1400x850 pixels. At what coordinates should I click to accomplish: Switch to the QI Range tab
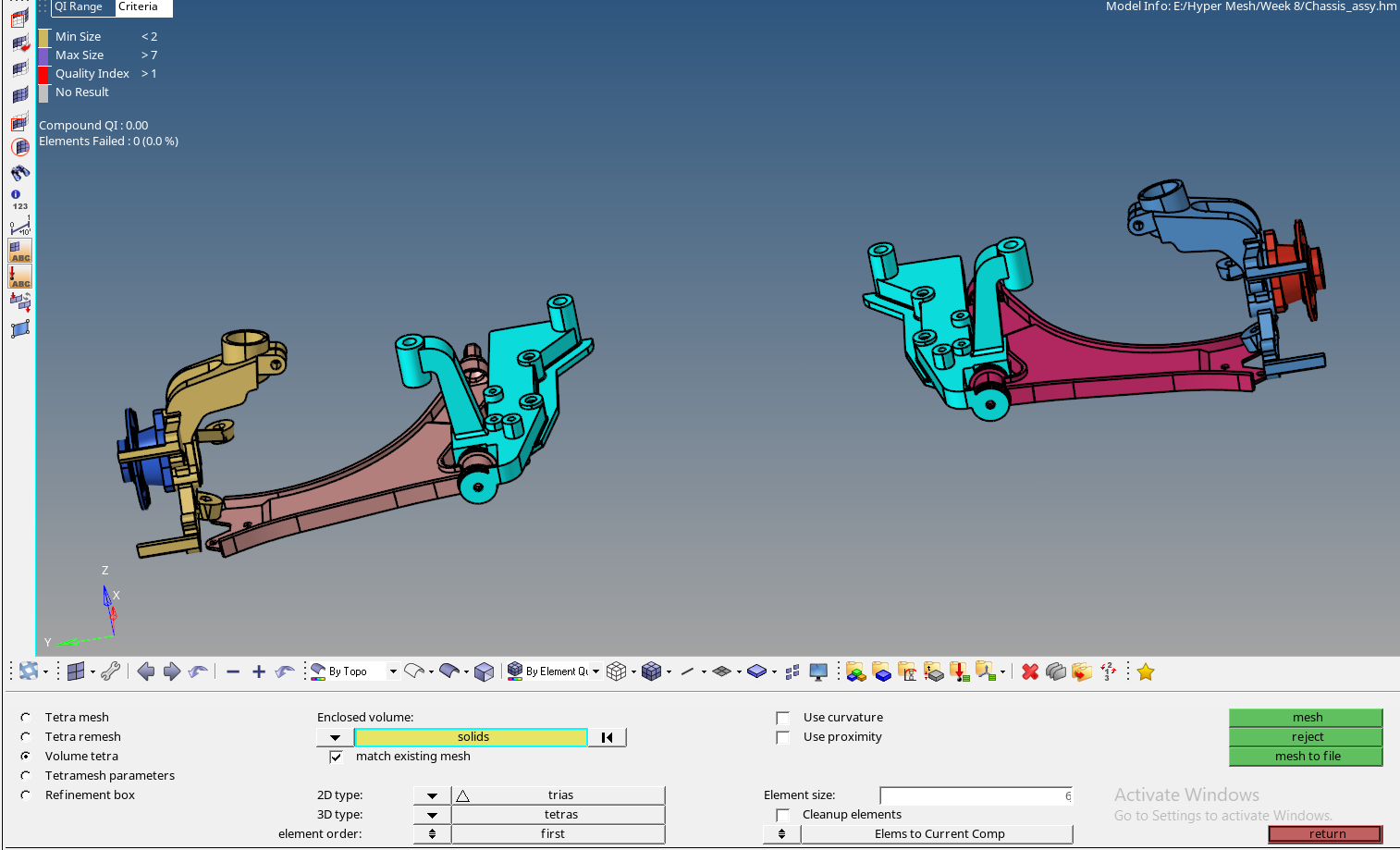click(79, 7)
